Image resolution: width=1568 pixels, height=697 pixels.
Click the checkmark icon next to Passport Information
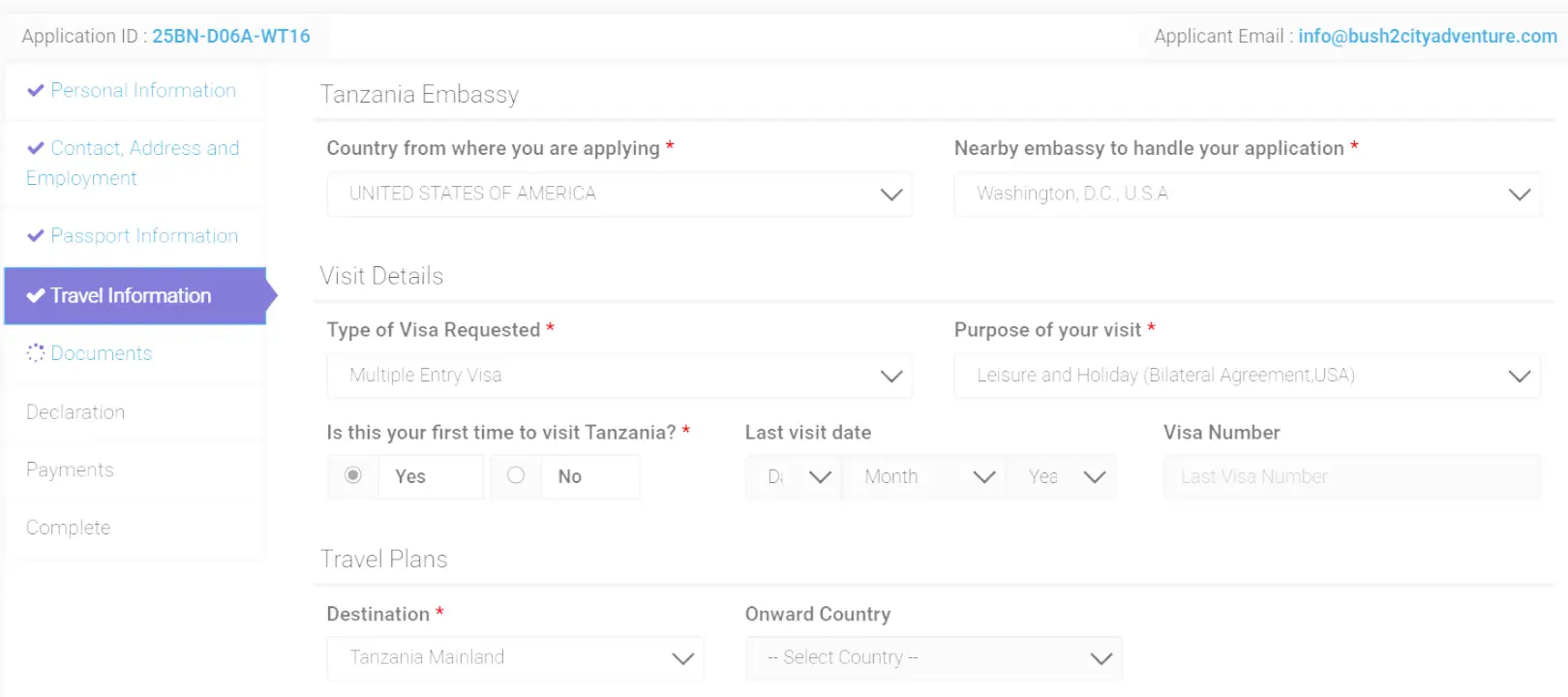36,235
